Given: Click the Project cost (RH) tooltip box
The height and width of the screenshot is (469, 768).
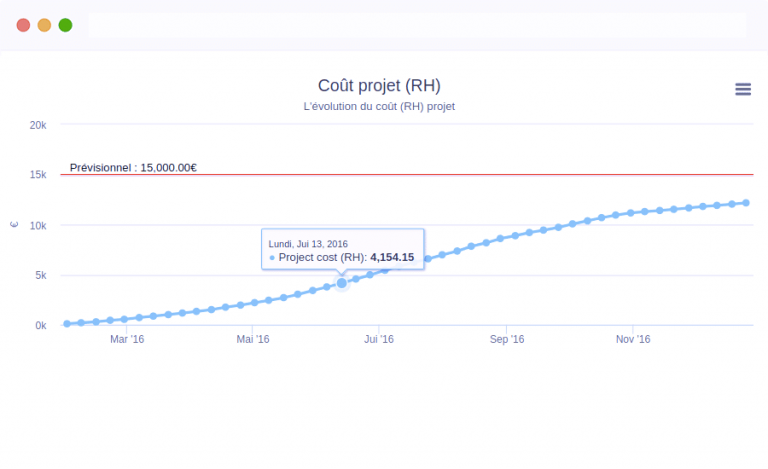Looking at the screenshot, I should tap(342, 250).
